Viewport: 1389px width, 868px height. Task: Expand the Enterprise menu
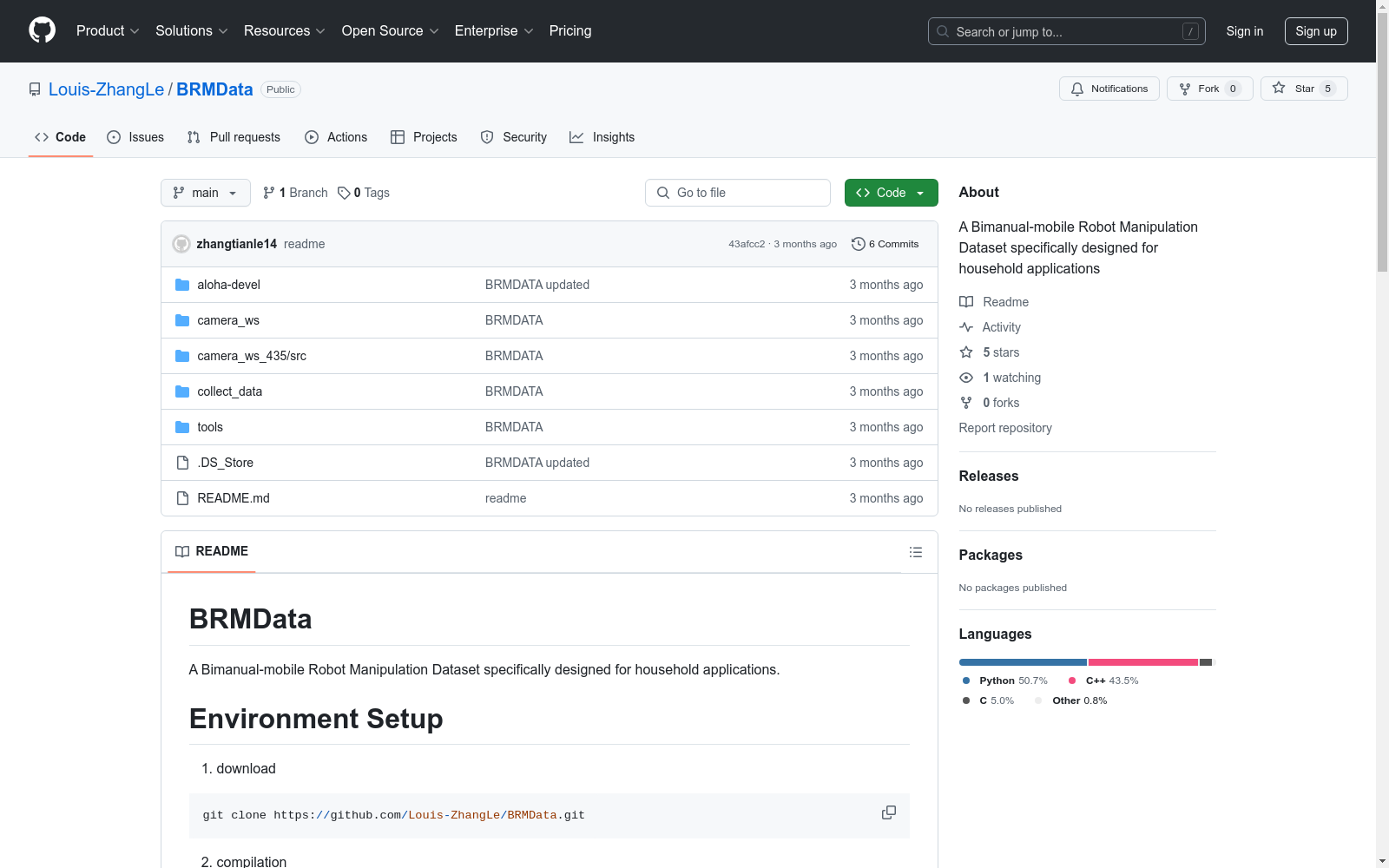[x=494, y=31]
